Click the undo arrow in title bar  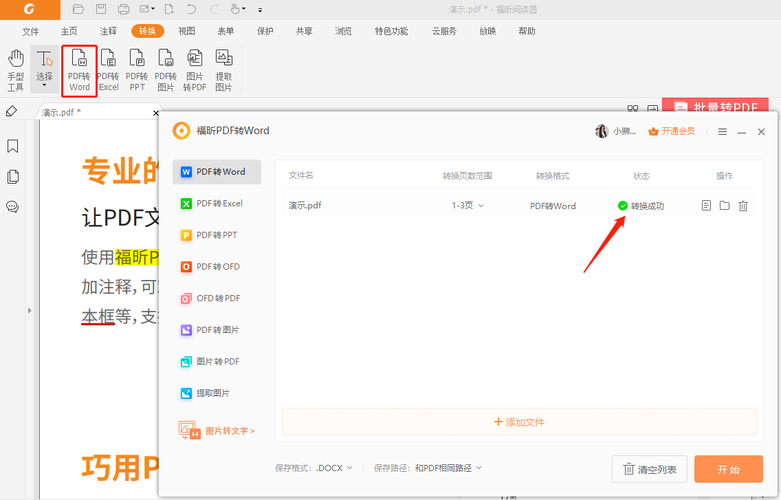192,9
